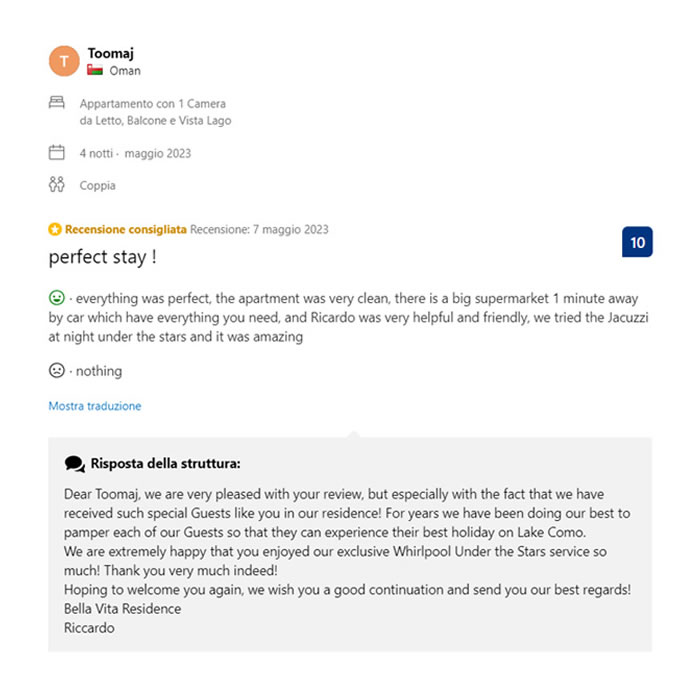Click the Risposta della struttura heading
This screenshot has height=700, width=700.
(x=166, y=463)
